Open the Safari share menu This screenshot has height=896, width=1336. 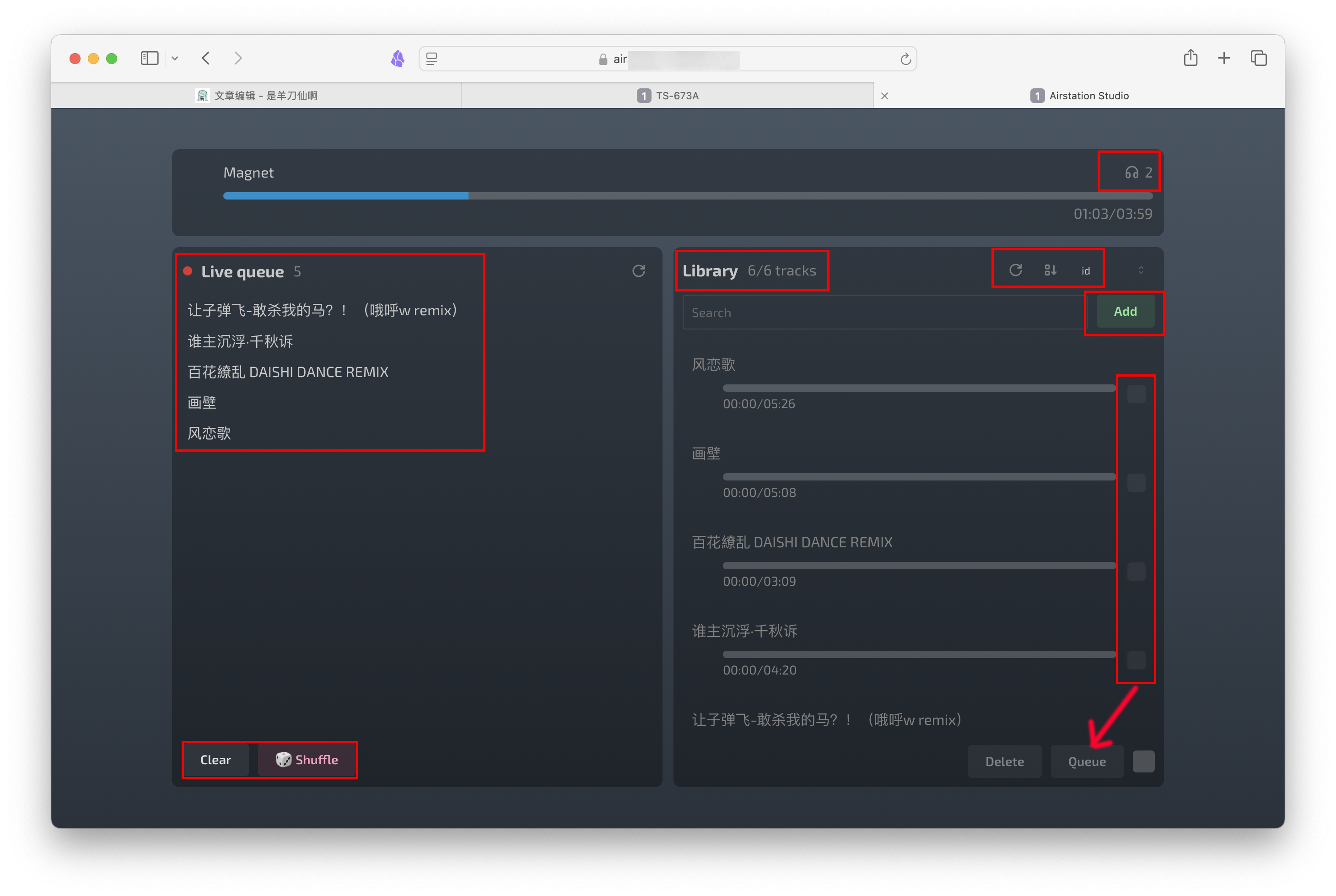click(x=1191, y=58)
